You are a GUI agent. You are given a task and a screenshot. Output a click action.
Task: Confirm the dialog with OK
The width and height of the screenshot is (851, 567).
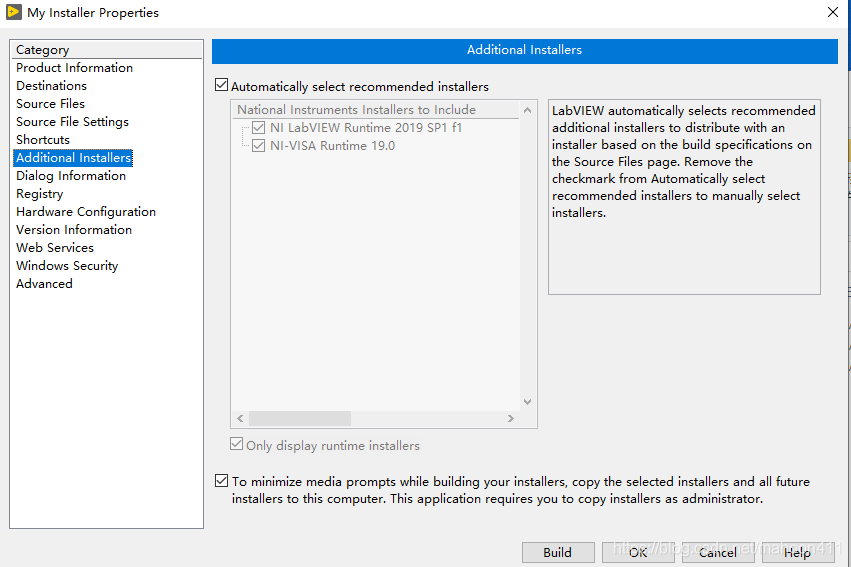[x=638, y=552]
